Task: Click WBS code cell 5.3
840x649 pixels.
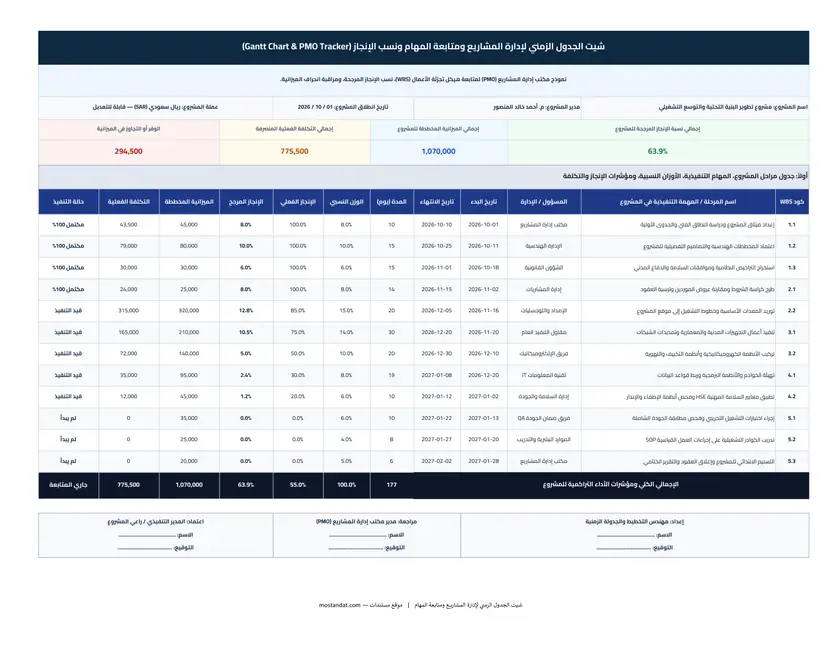Action: [x=792, y=461]
